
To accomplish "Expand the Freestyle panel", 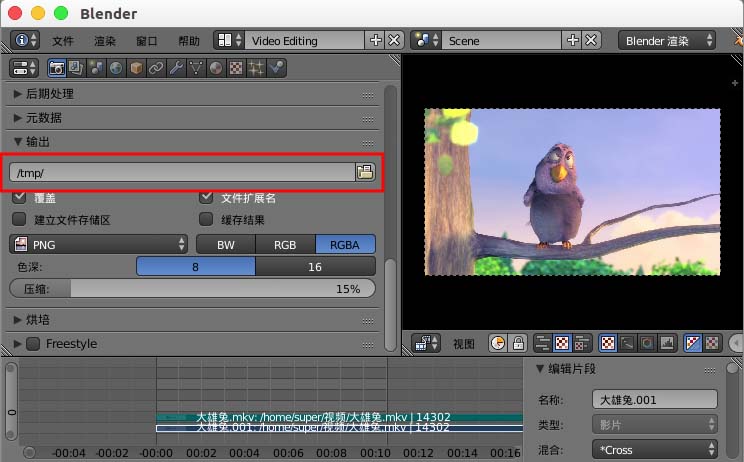I will (18, 343).
